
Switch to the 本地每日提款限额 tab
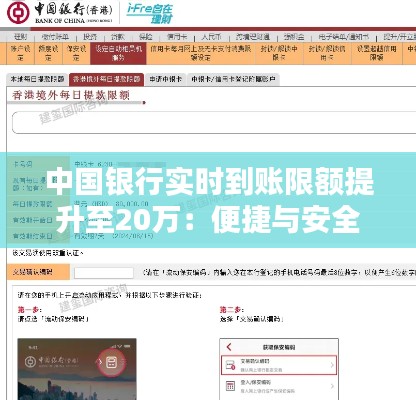[x=37, y=79]
